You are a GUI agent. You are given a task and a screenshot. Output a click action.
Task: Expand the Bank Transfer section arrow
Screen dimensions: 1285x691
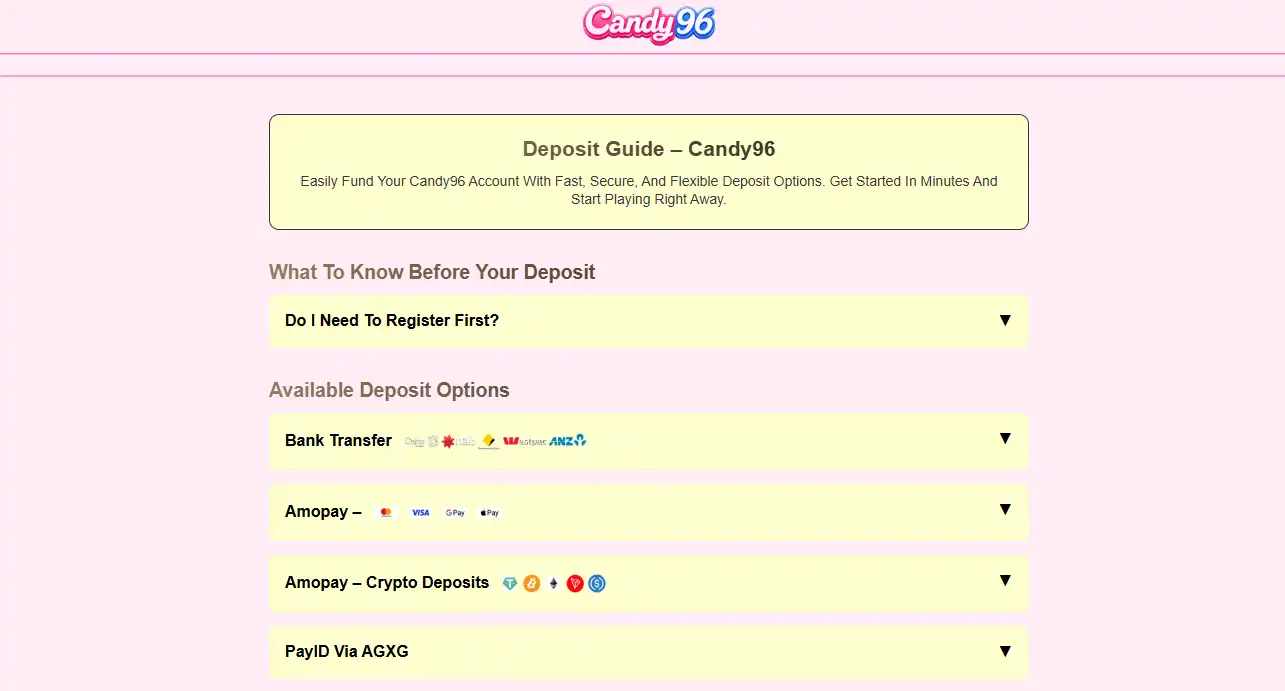1005,438
